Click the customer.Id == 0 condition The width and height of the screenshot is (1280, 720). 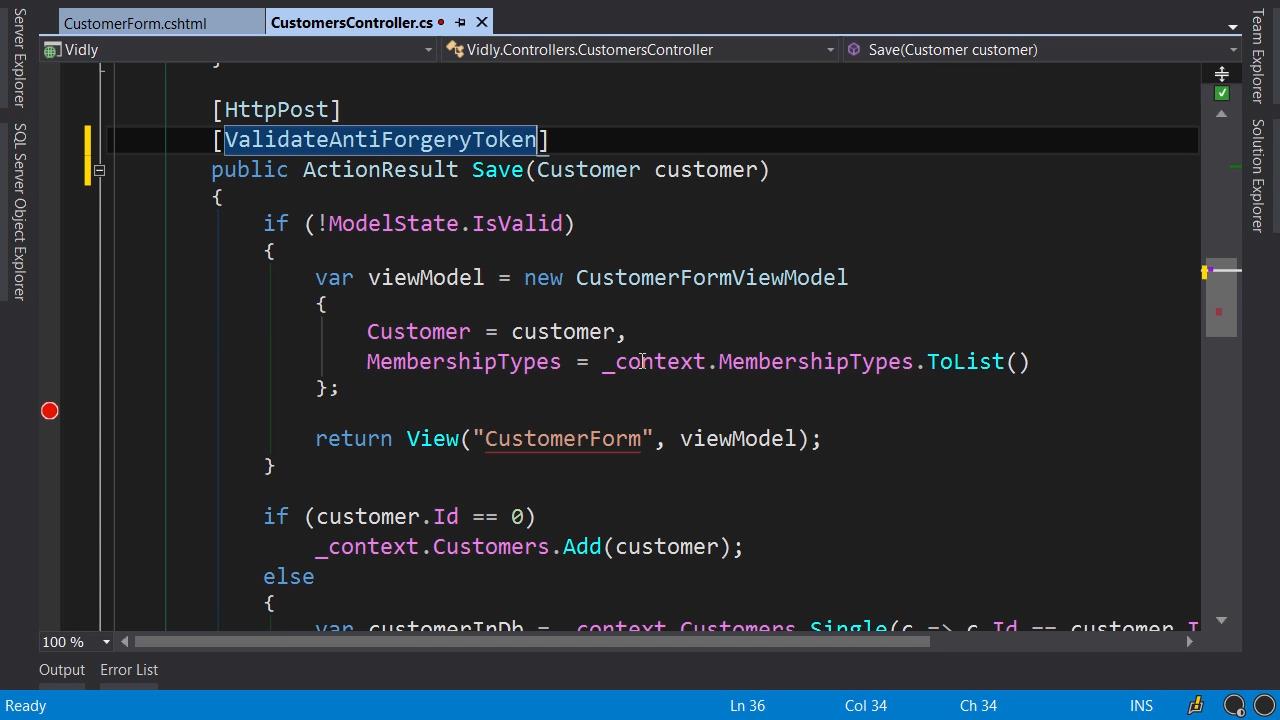point(420,517)
